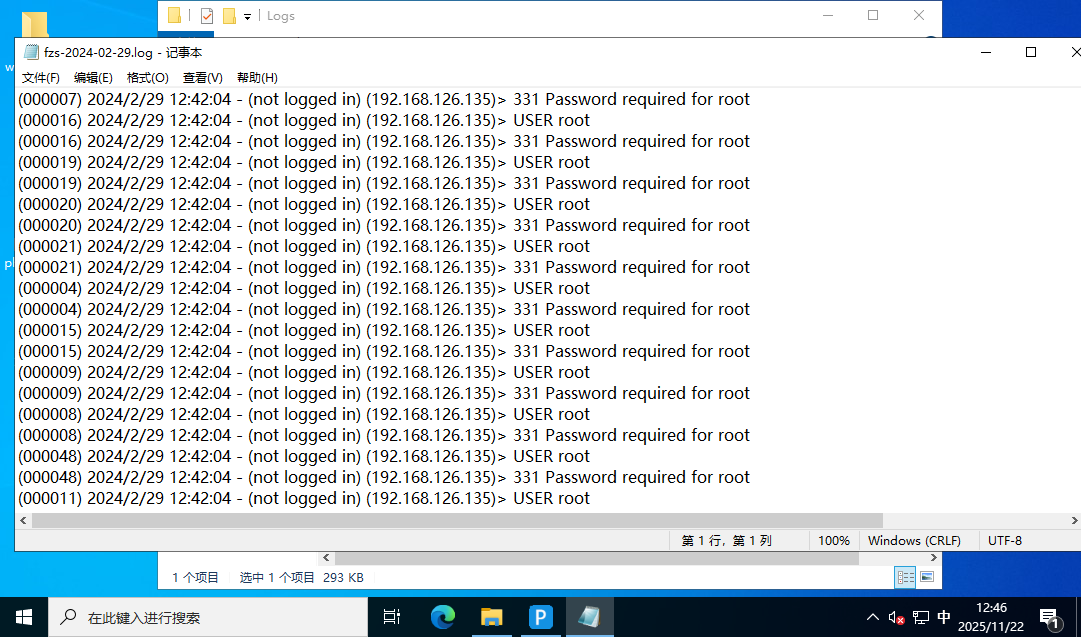This screenshot has height=637, width=1081.
Task: Open the 帮助(H) menu in Notepad
Action: [257, 78]
